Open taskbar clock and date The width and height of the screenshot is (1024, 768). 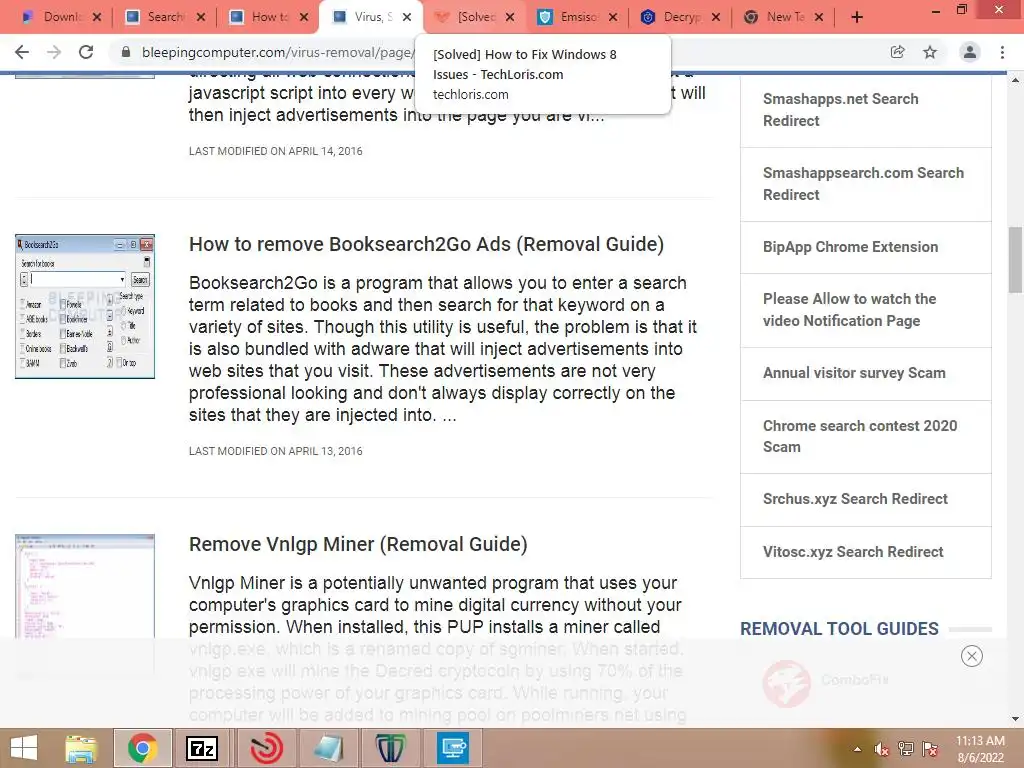[x=980, y=749]
